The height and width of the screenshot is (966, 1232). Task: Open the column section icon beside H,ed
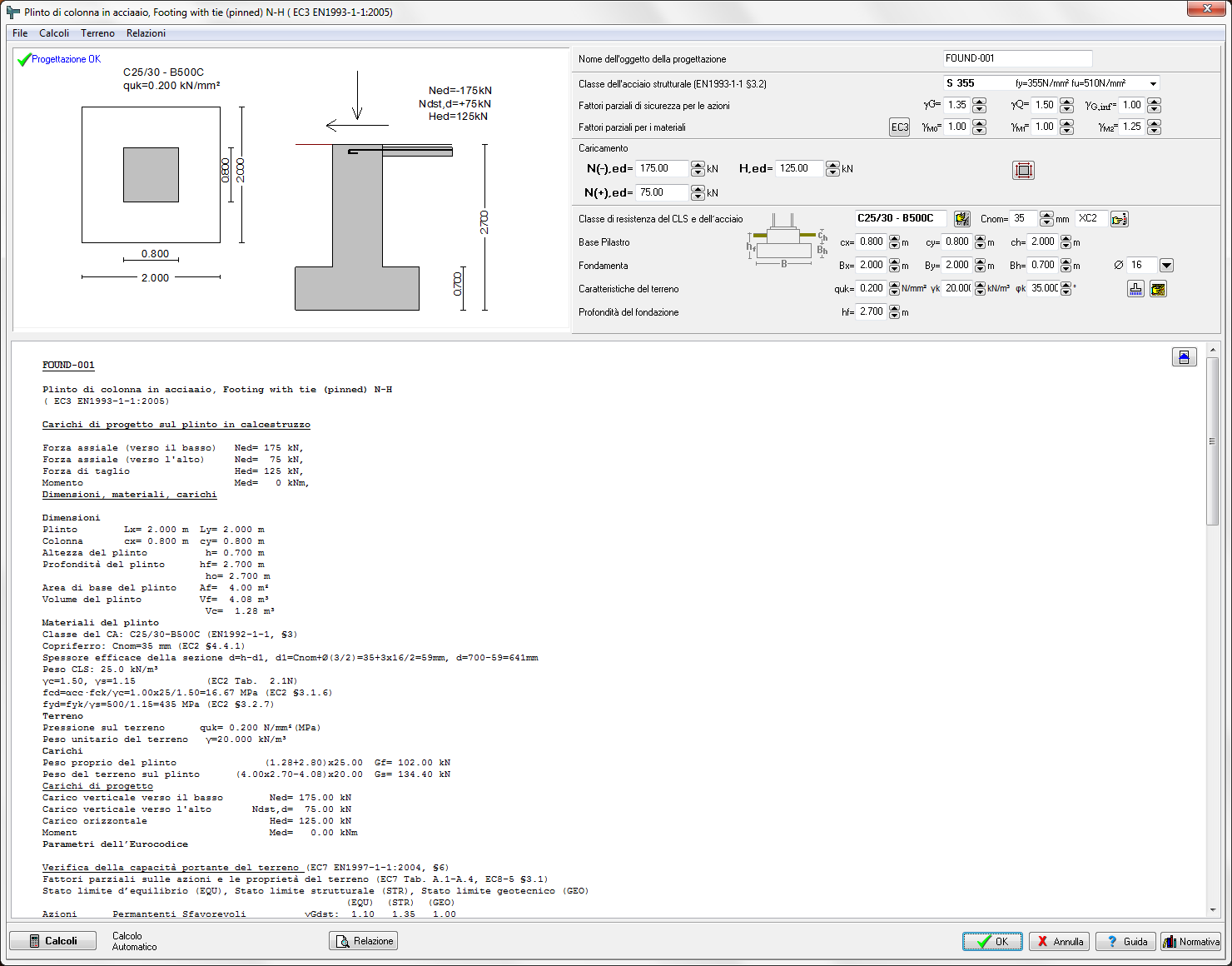[1023, 170]
